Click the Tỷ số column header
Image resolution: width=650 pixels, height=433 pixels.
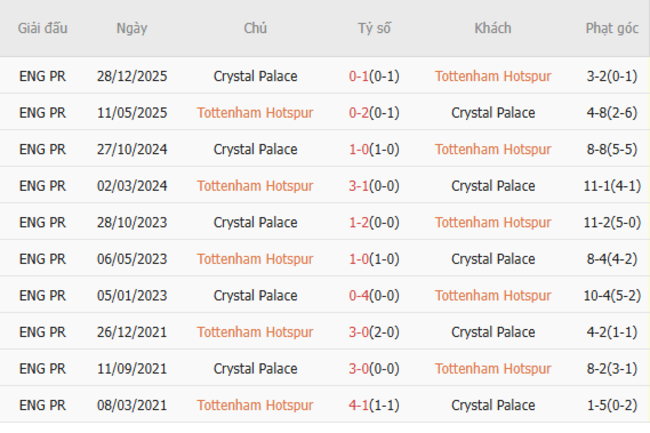[x=374, y=28]
